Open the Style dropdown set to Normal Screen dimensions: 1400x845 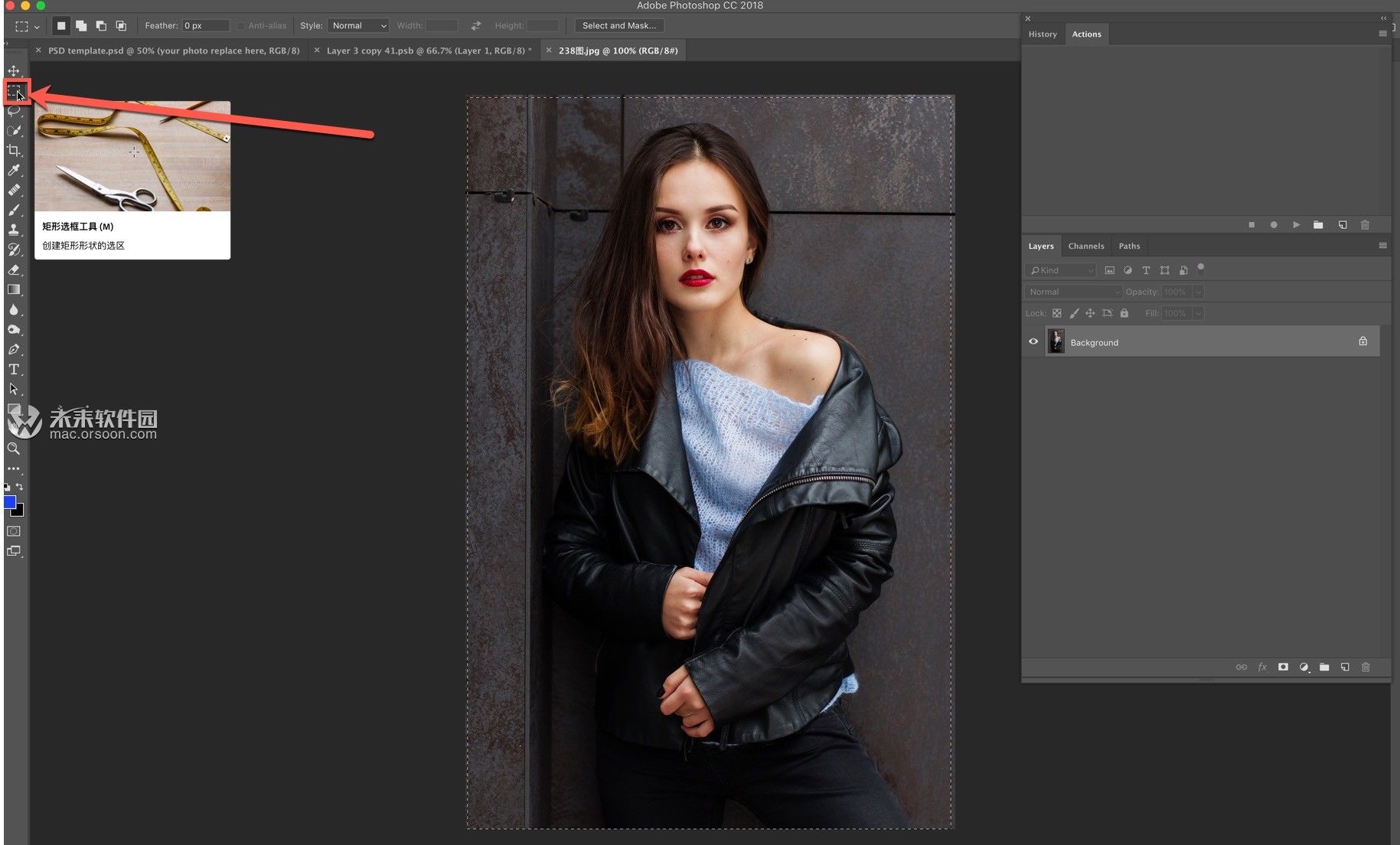pos(358,26)
